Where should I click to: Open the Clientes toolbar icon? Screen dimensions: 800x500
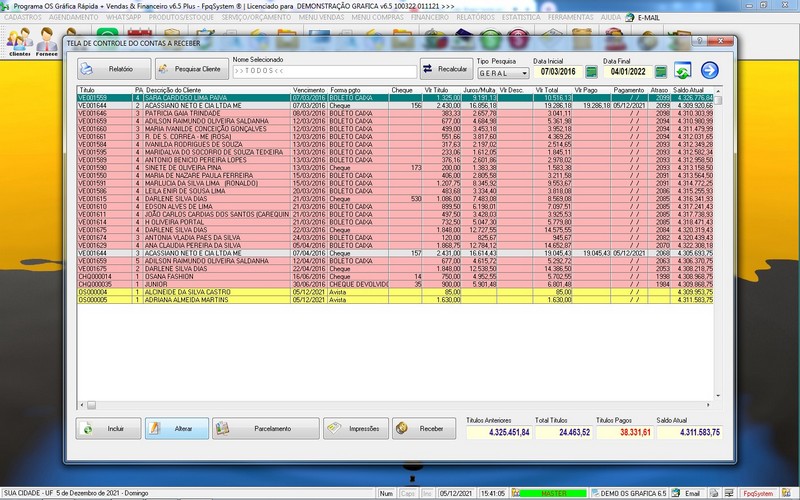(20, 41)
